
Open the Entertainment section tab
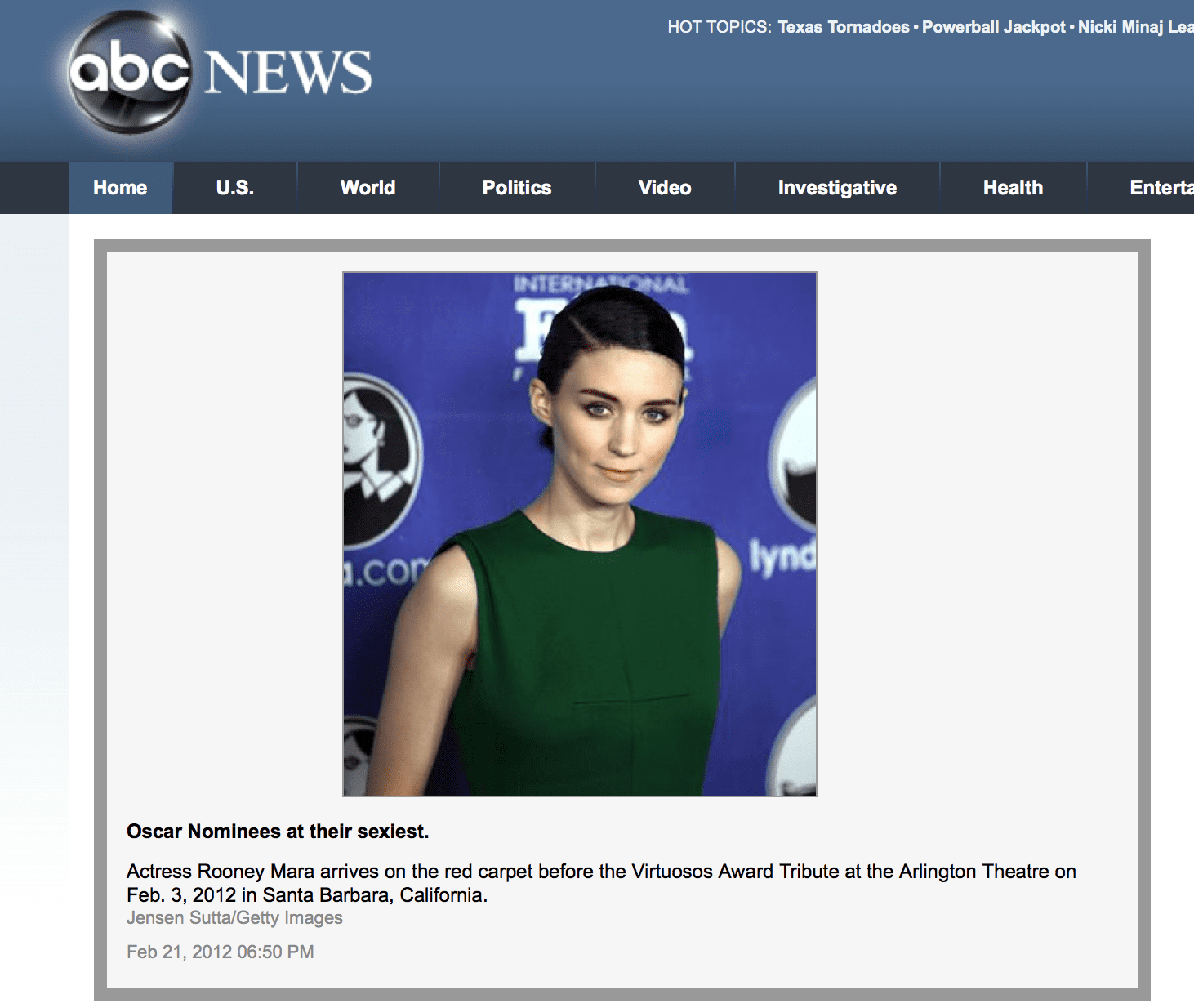(x=1160, y=188)
